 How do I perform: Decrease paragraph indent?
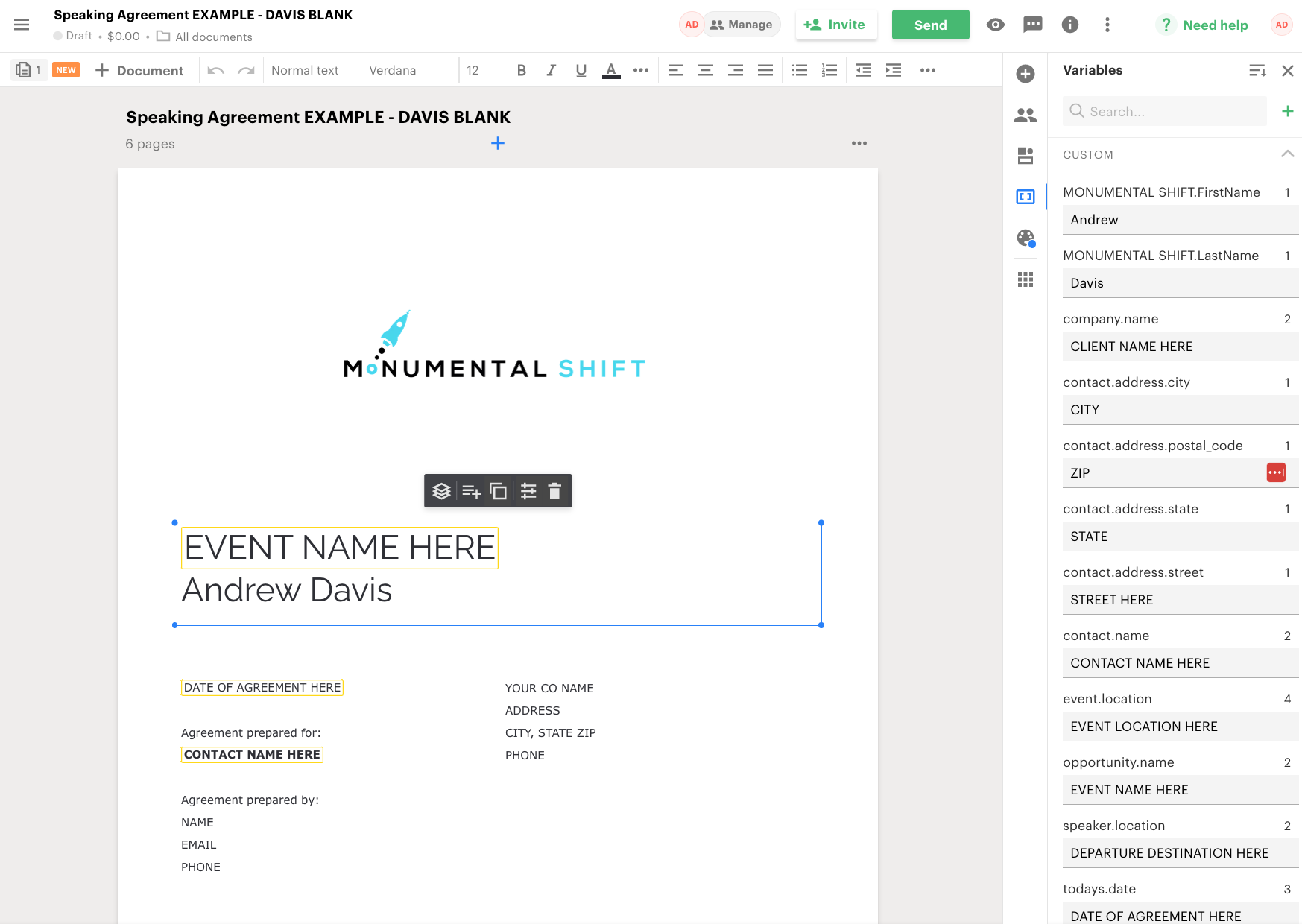tap(864, 70)
